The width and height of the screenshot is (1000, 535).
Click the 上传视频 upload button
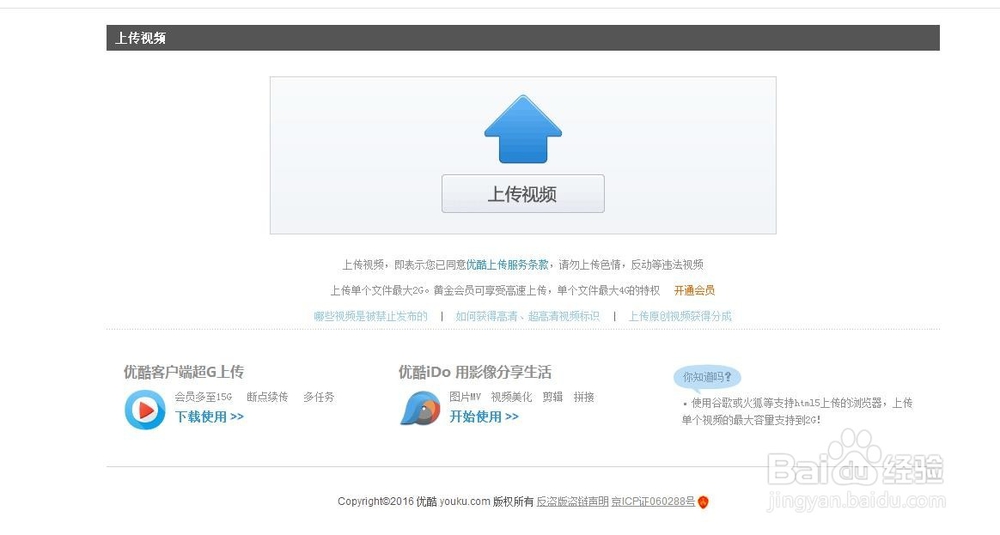coord(523,194)
